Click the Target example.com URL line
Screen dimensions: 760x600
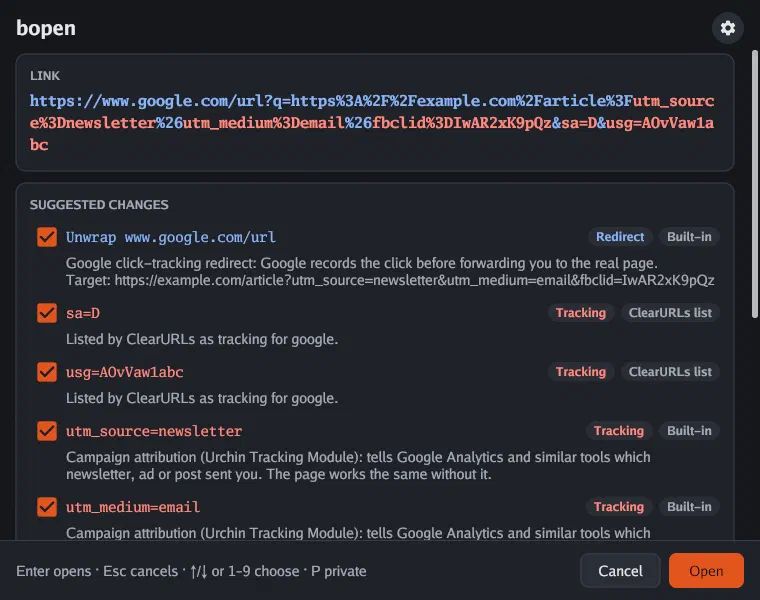click(x=390, y=280)
